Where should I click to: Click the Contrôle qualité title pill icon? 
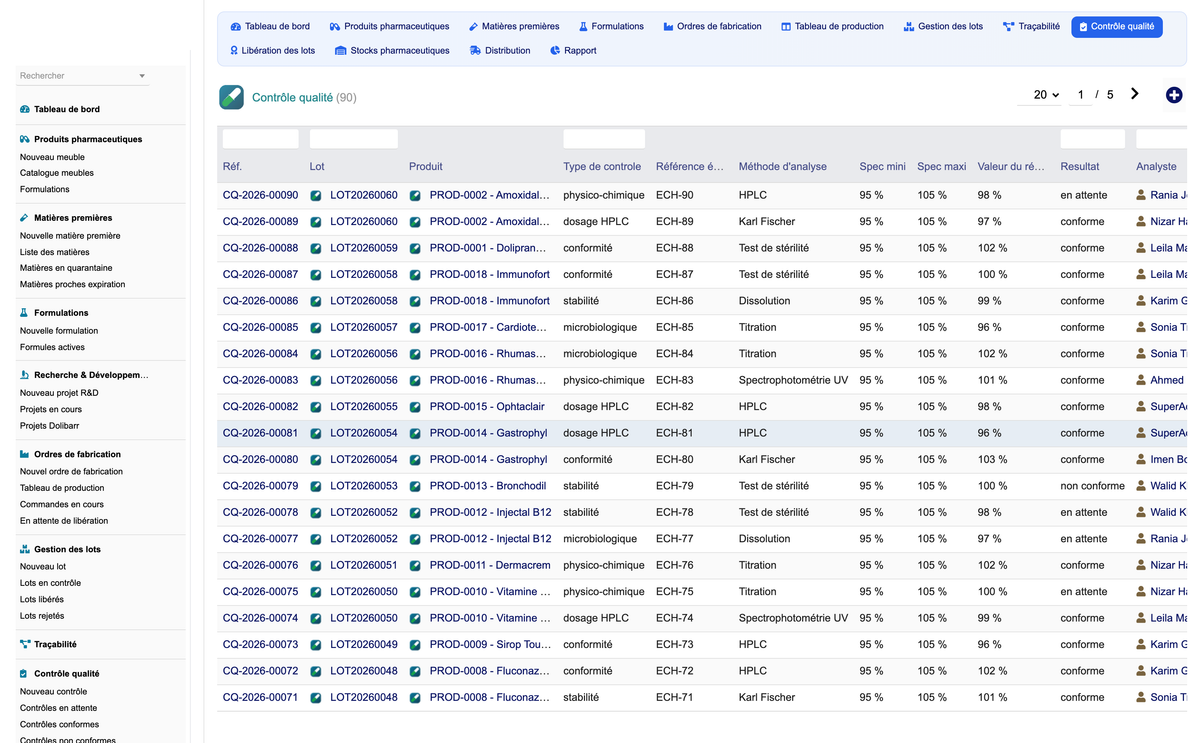pos(231,97)
